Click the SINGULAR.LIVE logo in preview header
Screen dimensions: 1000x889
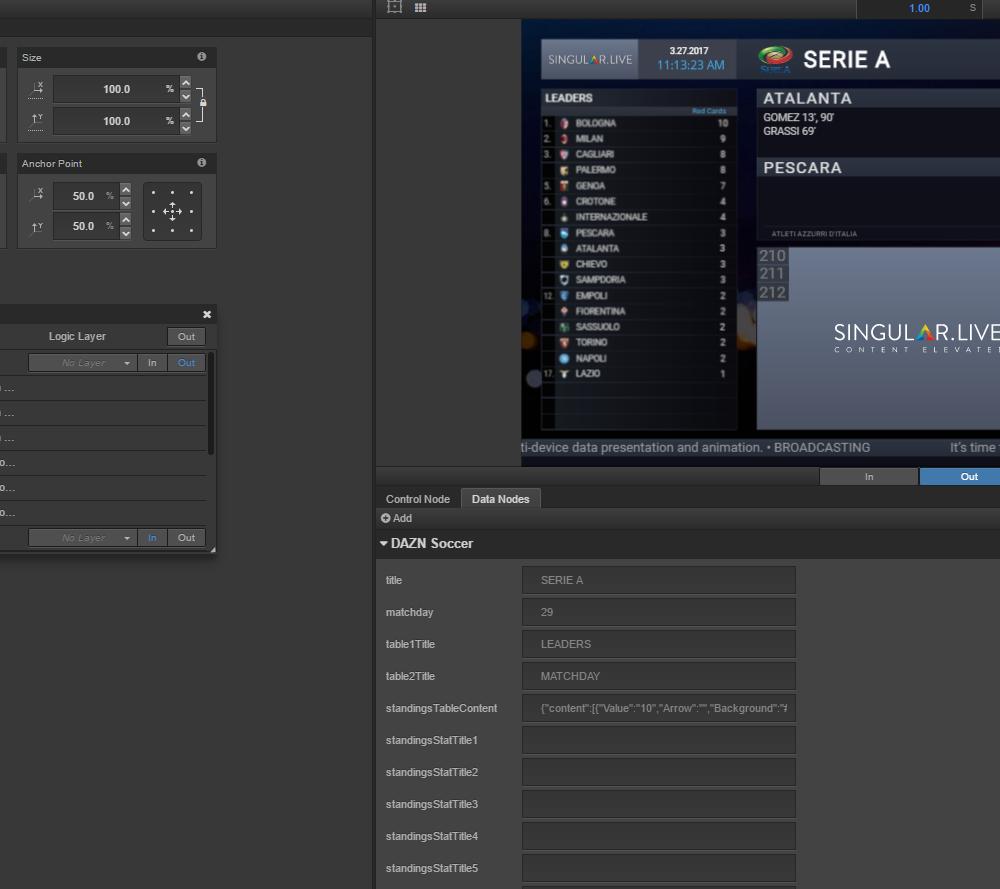(x=590, y=59)
